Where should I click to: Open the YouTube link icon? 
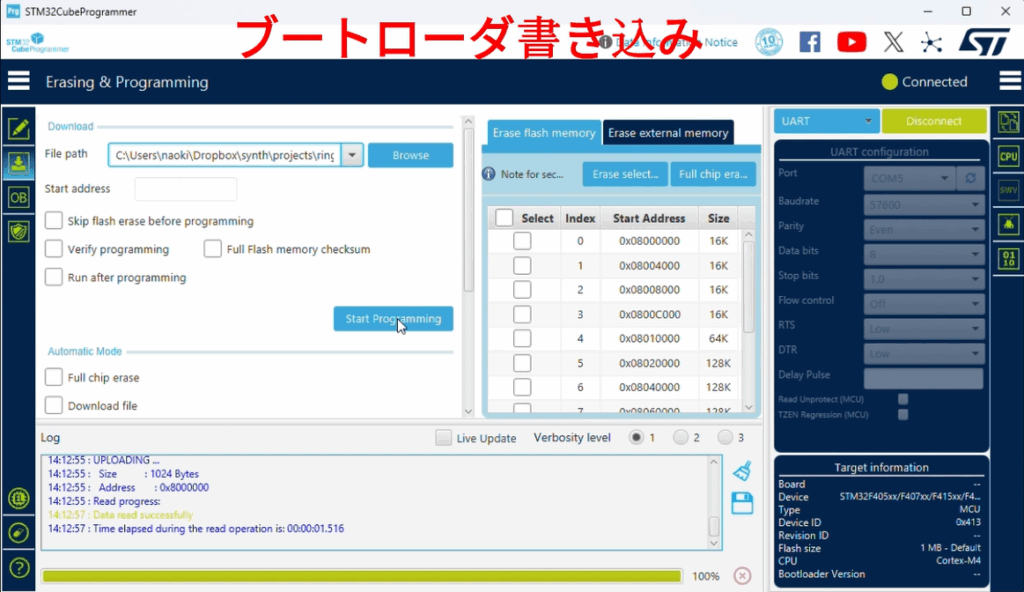[x=852, y=42]
